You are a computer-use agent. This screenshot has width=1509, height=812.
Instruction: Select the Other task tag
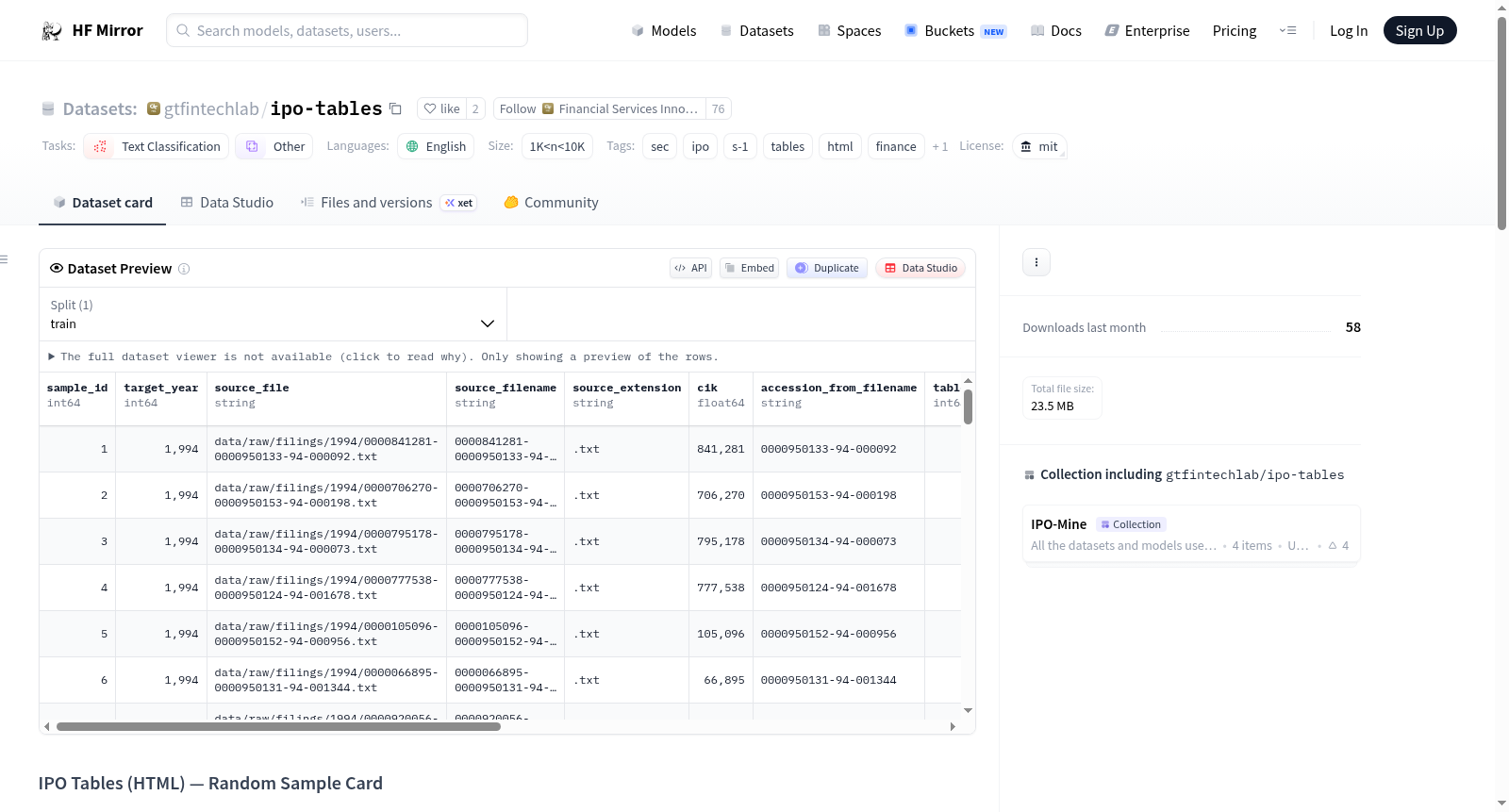274,146
